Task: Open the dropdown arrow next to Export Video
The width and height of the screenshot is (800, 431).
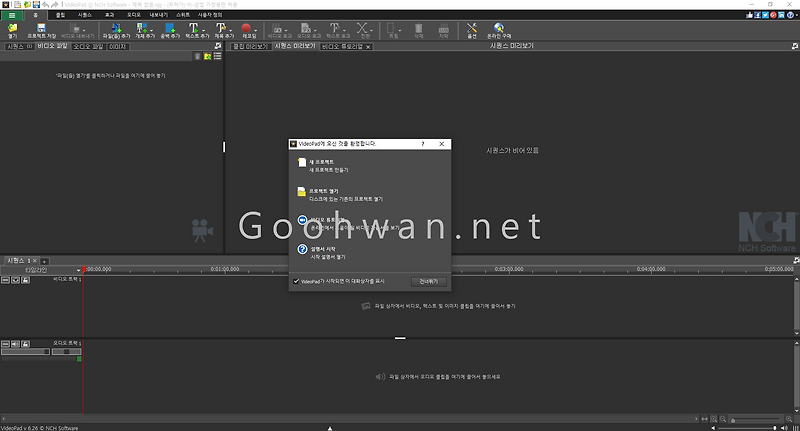Action: (84, 30)
